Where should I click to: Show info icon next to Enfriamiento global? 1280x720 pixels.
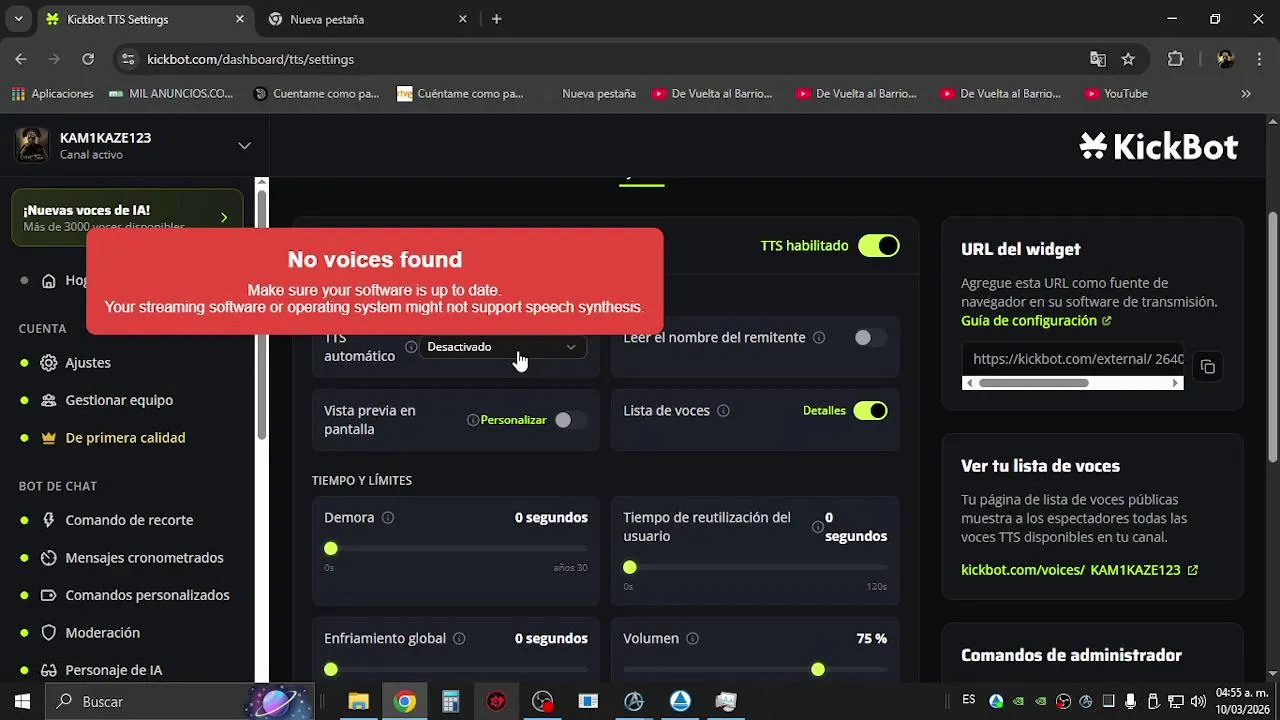click(x=459, y=639)
